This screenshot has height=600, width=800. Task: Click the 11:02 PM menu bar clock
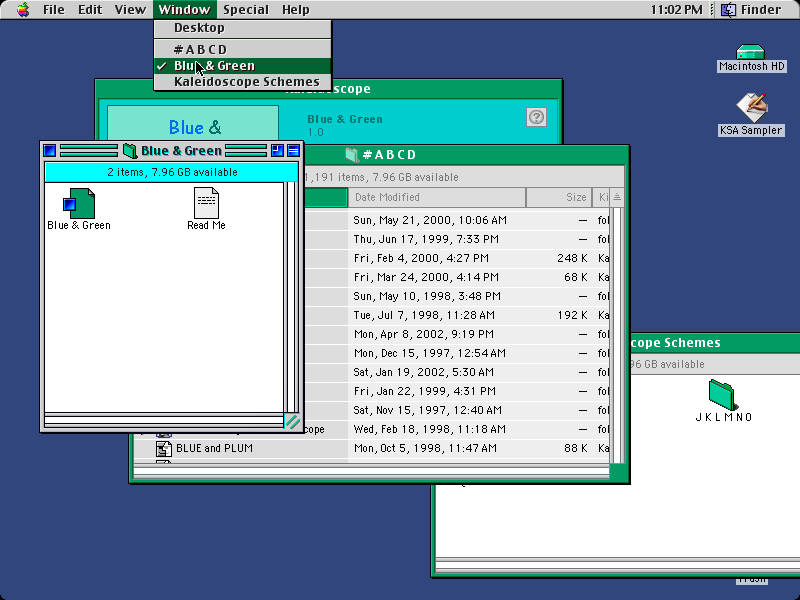(677, 10)
